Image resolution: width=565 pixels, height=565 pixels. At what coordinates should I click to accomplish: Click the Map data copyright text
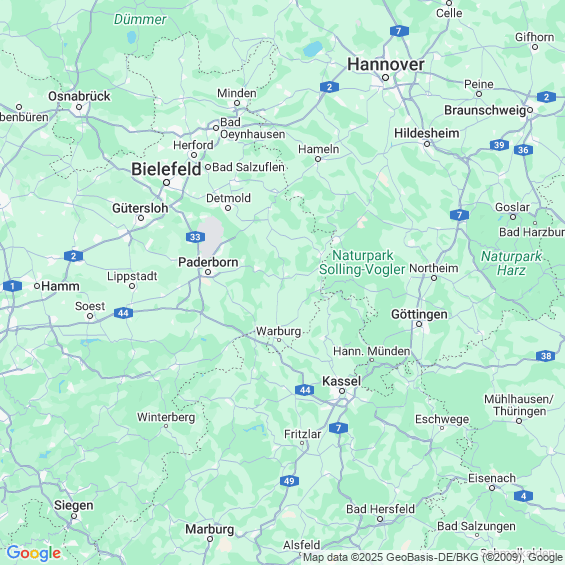[x=432, y=557]
